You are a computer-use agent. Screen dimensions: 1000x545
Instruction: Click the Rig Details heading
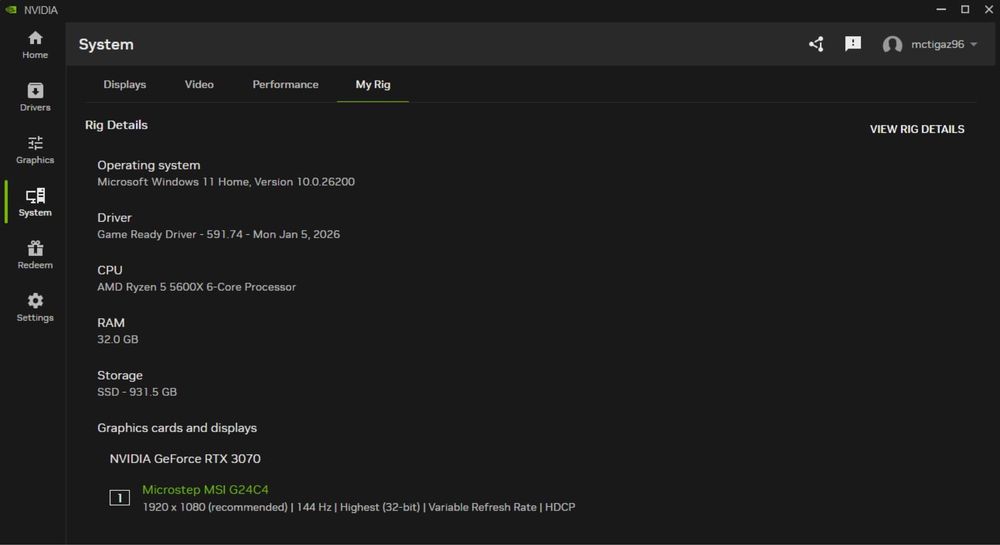tap(116, 125)
